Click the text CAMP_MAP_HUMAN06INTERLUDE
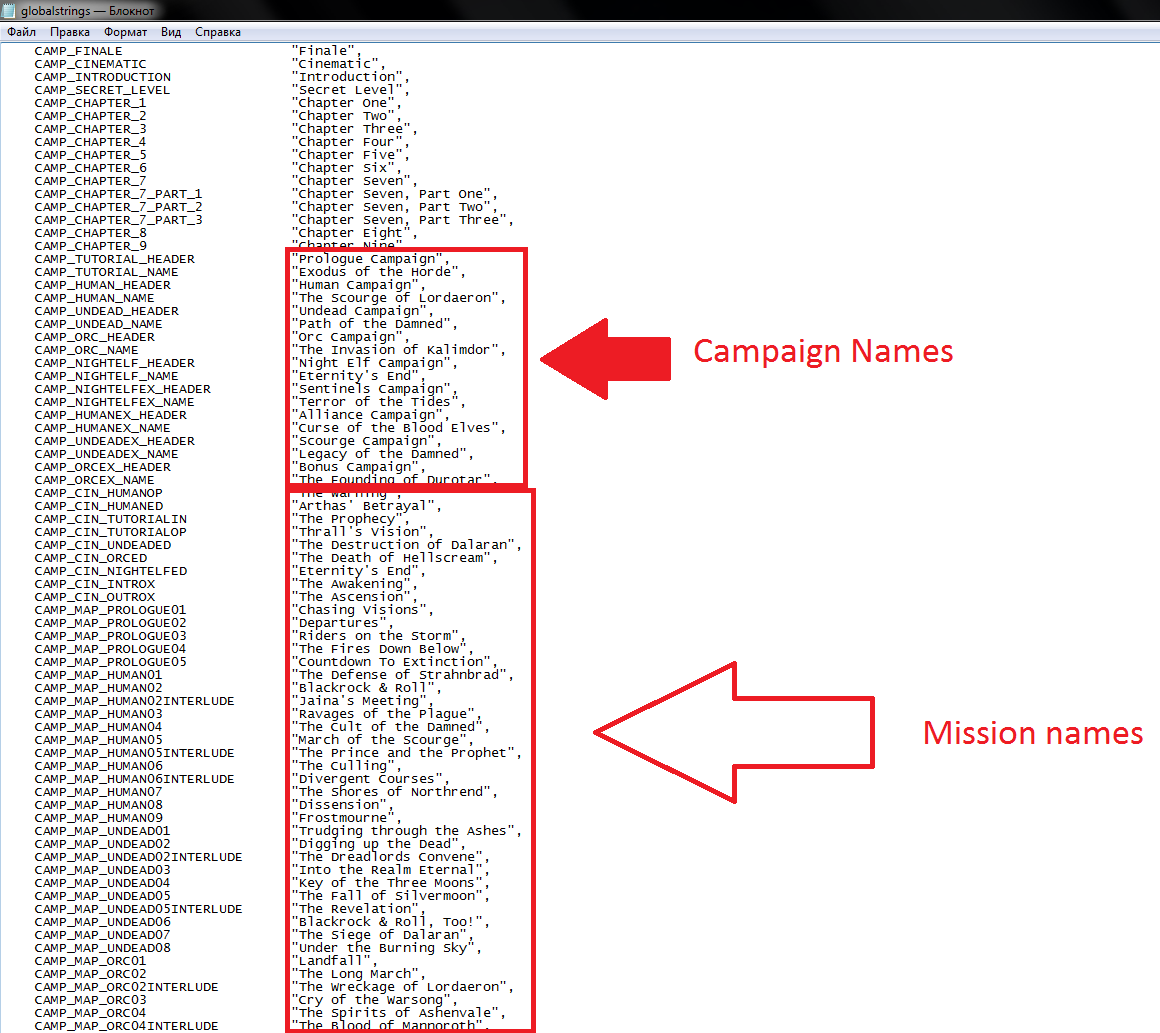The width and height of the screenshot is (1160, 1033). pos(134,779)
